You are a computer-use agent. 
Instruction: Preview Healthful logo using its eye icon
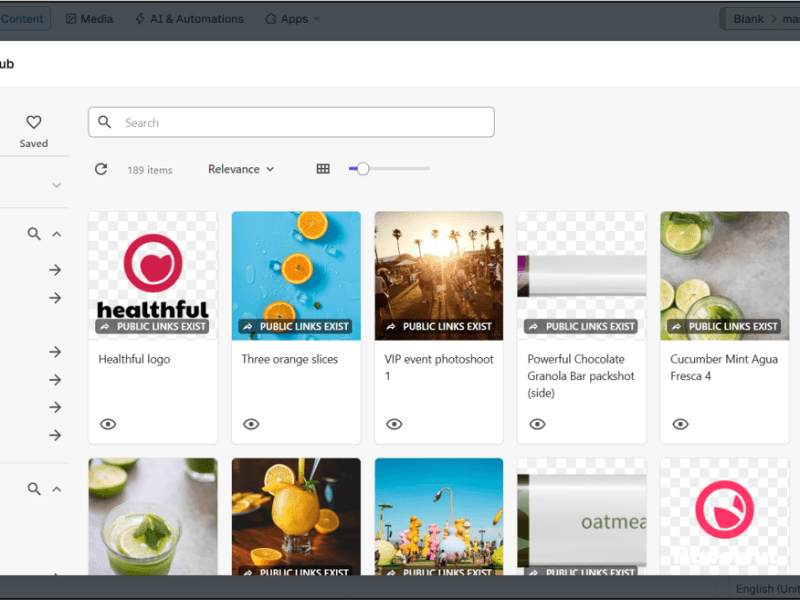pyautogui.click(x=108, y=424)
